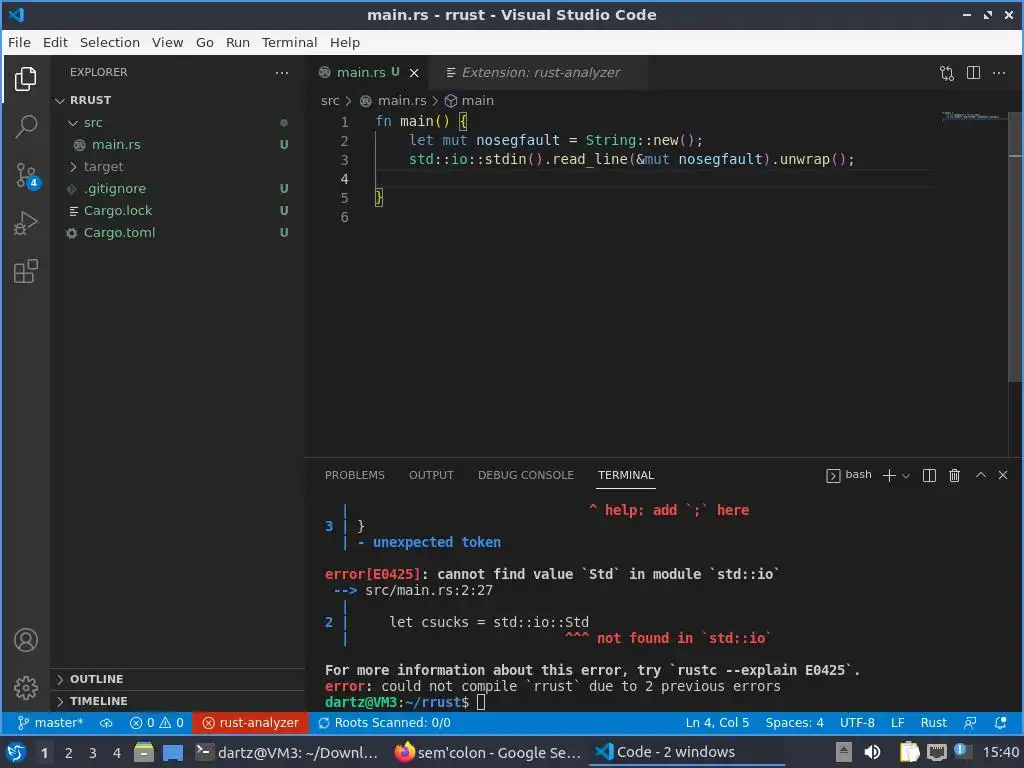The height and width of the screenshot is (768, 1024).
Task: Open the Search view in activity bar
Action: tap(25, 127)
